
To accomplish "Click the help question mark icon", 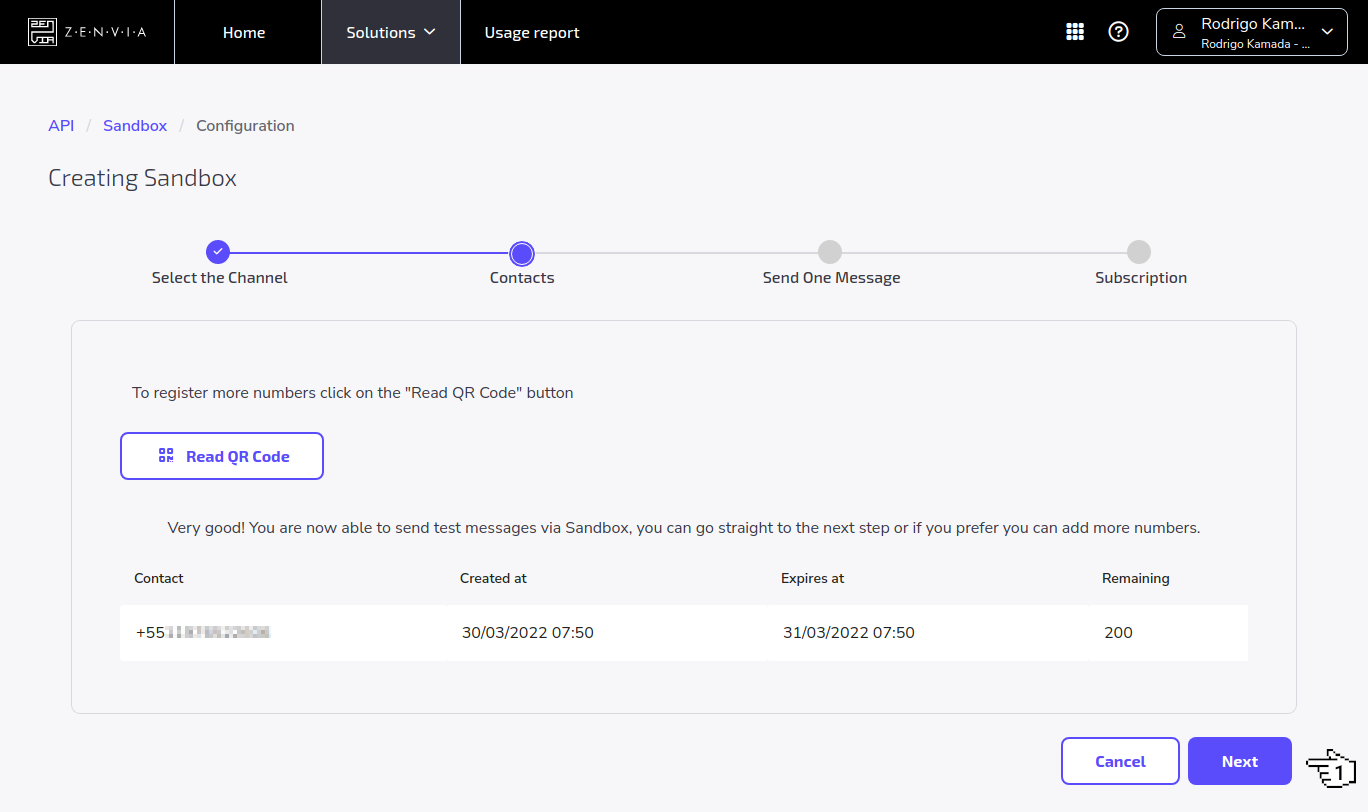I will click(x=1118, y=31).
